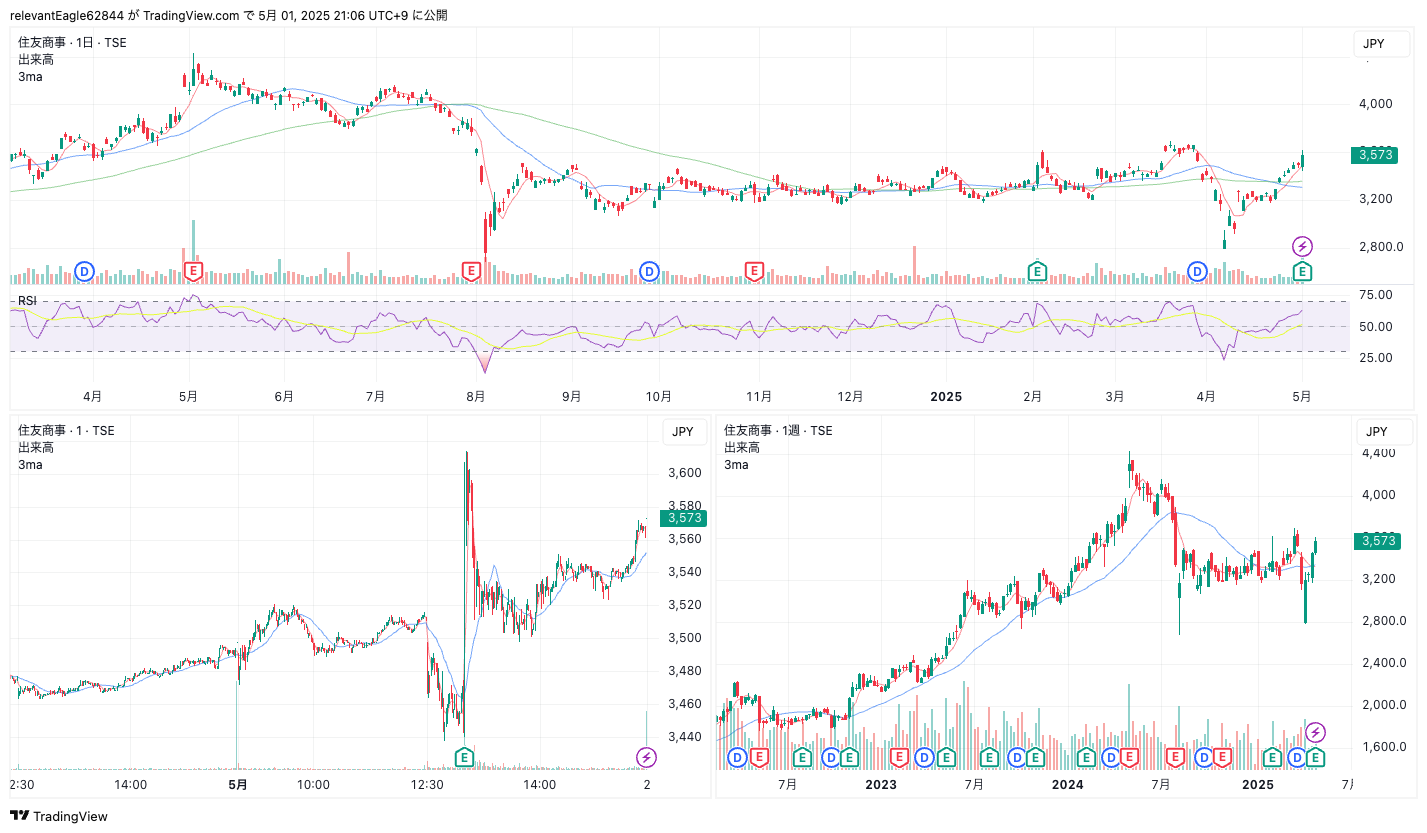Click the dividend marker before April 2025 on daily chart
The height and width of the screenshot is (833, 1427).
(1197, 271)
